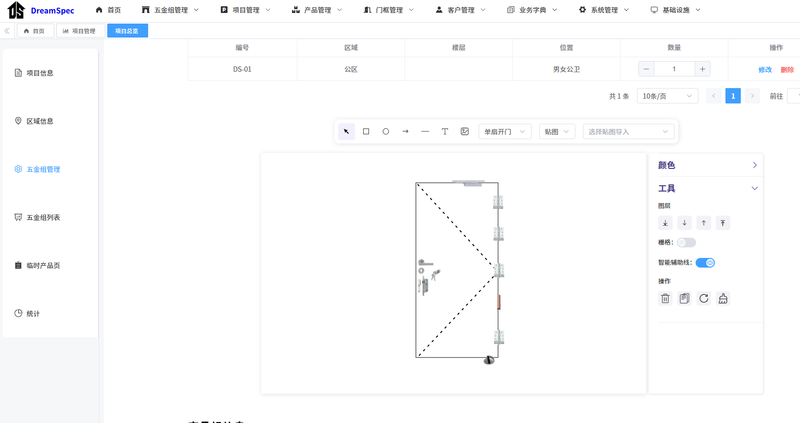The image size is (800, 423).
Task: Open the 基础设施 top menu
Action: (676, 10)
